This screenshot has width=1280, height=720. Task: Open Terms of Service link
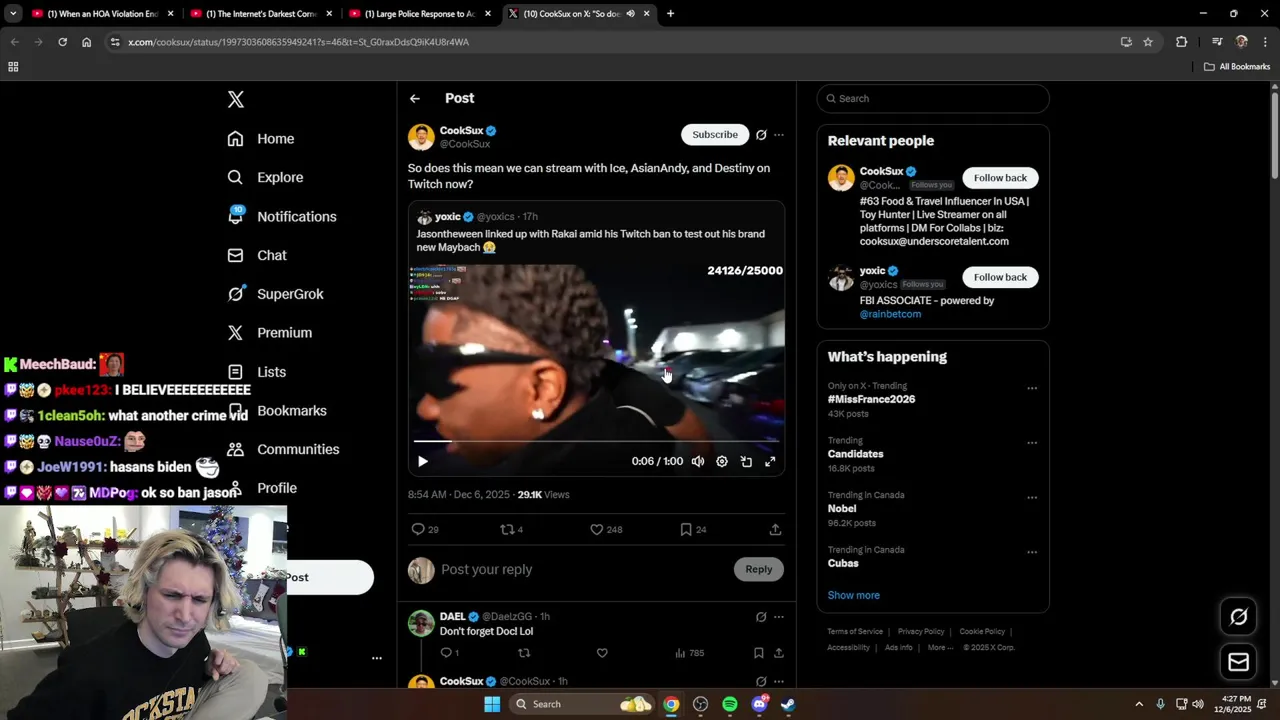tap(855, 632)
